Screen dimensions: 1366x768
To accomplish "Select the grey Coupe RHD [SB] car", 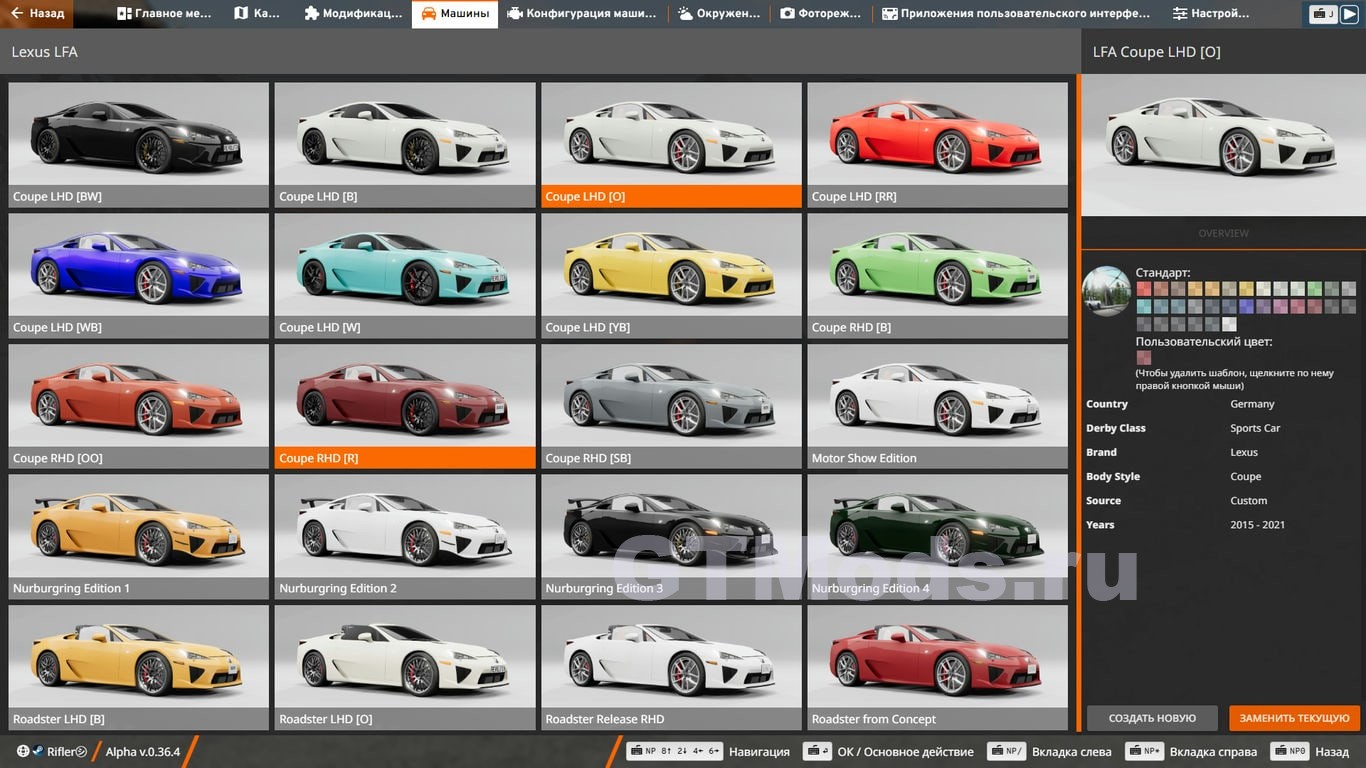I will point(671,406).
